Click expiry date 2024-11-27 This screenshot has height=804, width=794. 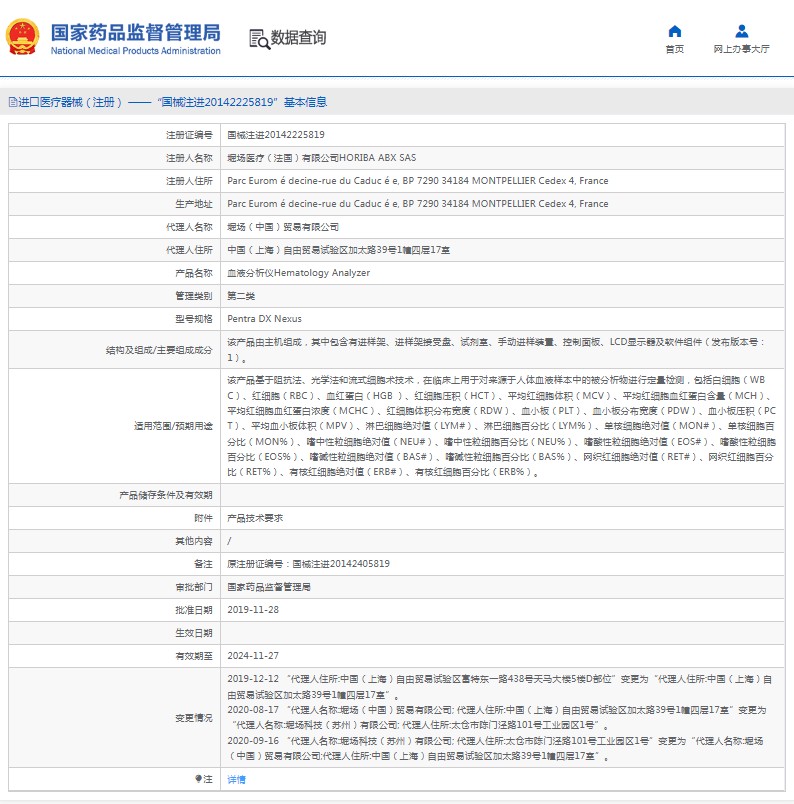pyautogui.click(x=253, y=656)
